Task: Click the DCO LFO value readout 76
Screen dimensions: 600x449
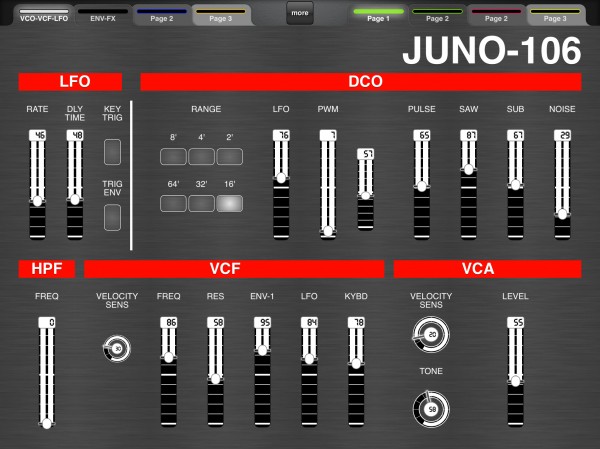Action: click(281, 135)
